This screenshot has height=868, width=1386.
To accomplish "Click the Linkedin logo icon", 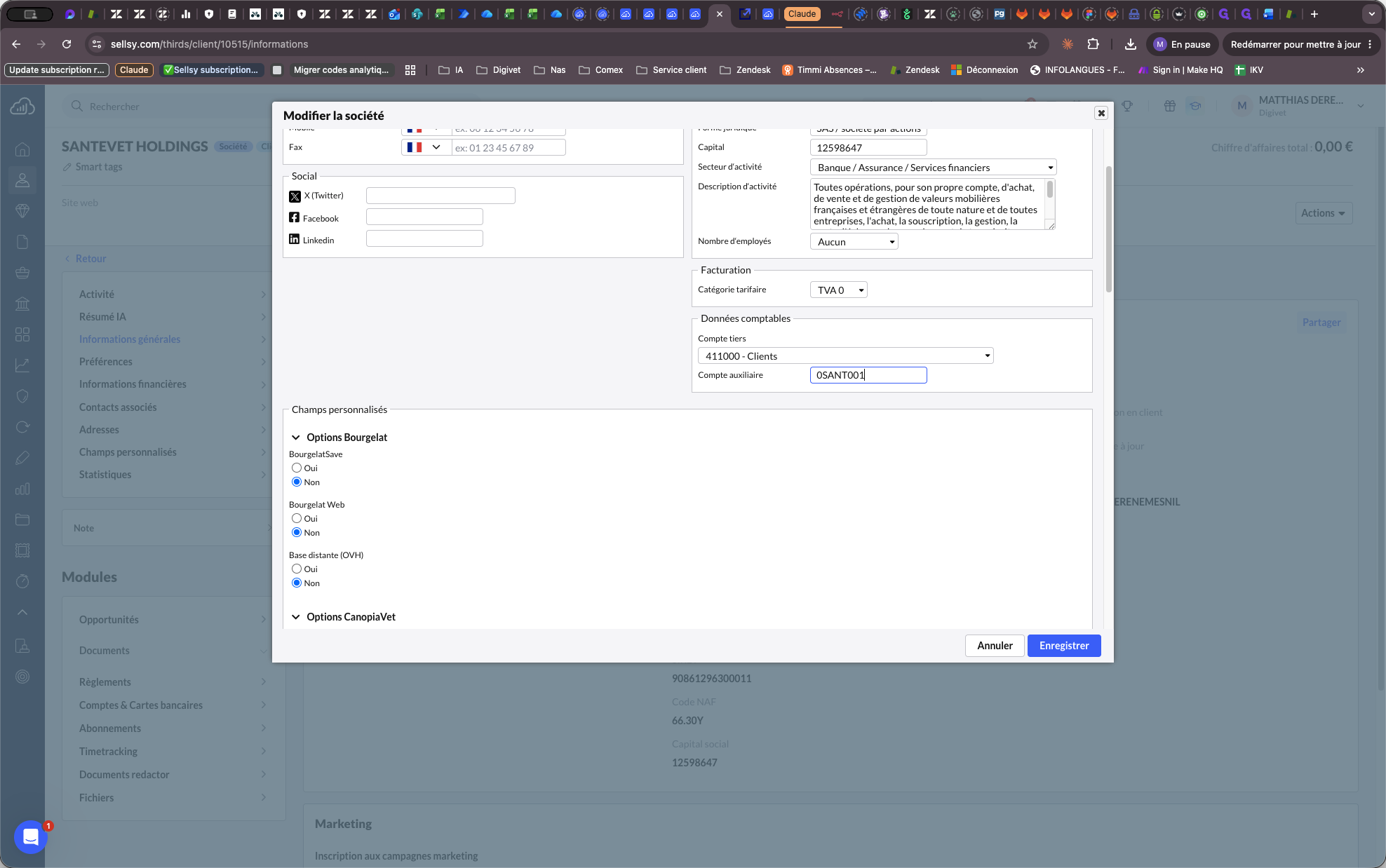I will point(295,240).
